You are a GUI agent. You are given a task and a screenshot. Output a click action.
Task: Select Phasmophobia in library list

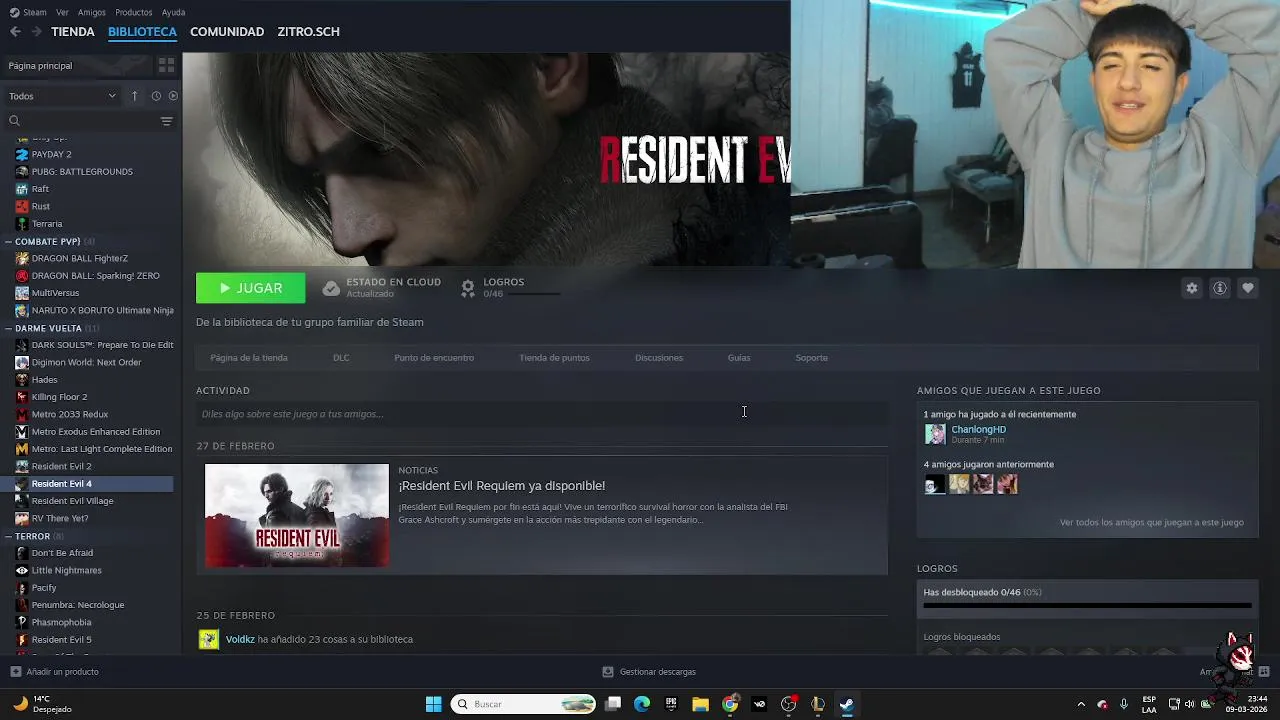(61, 622)
